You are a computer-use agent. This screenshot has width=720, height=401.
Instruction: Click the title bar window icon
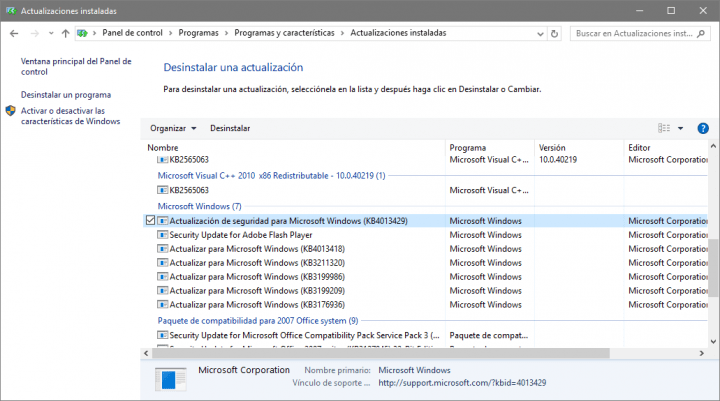pos(11,11)
